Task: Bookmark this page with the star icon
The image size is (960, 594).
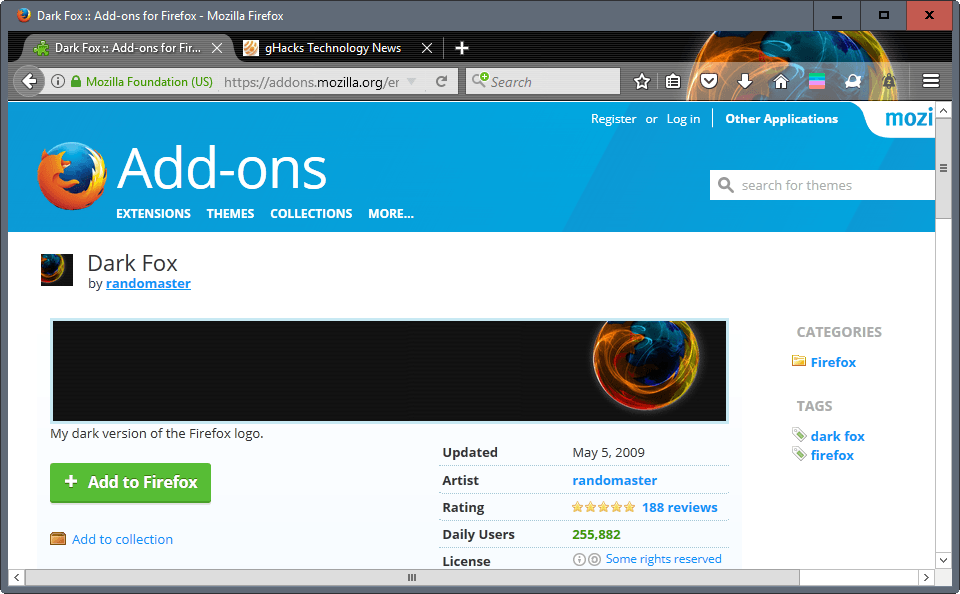Action: pos(640,81)
